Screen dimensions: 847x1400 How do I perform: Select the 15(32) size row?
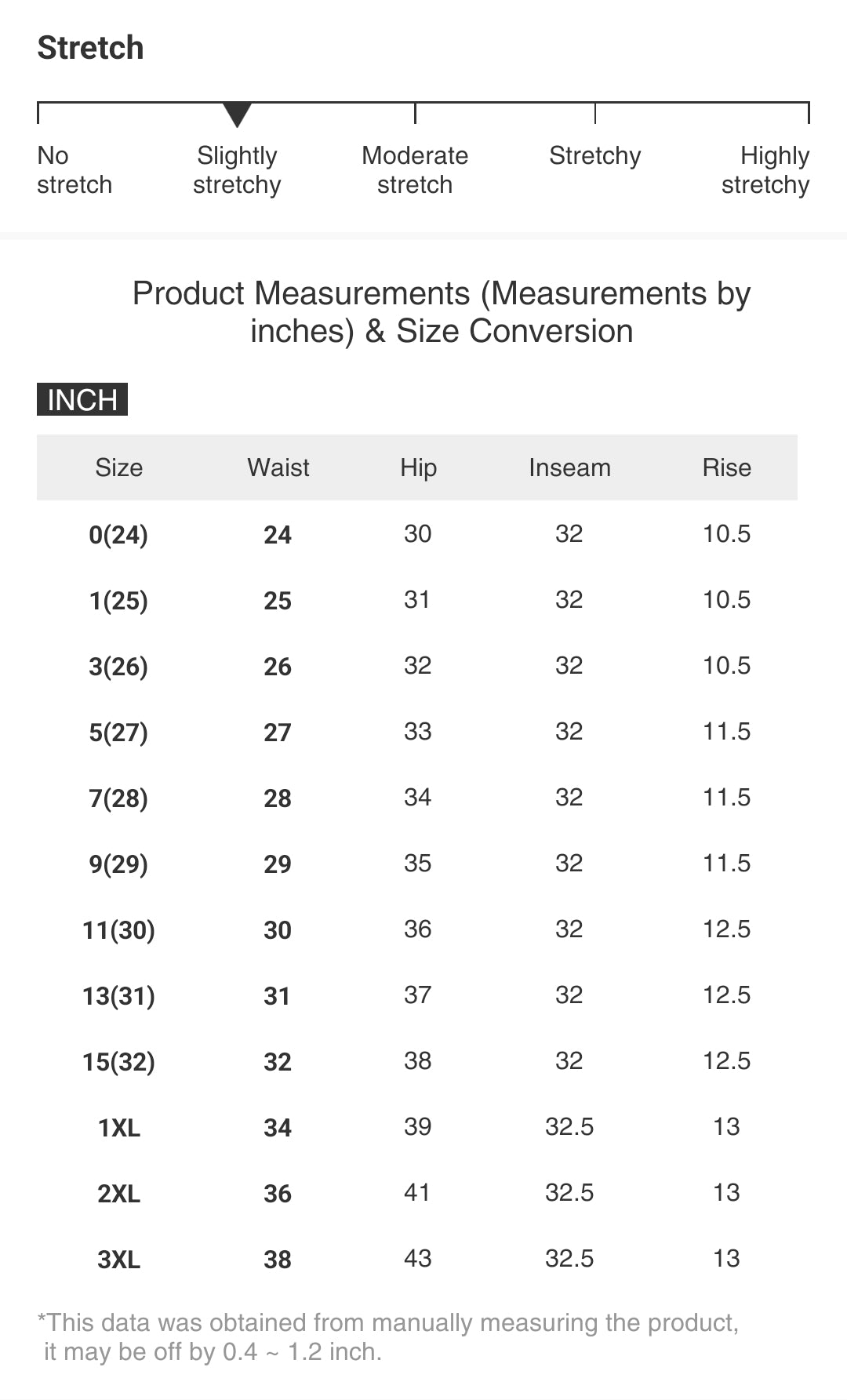[x=118, y=1062]
